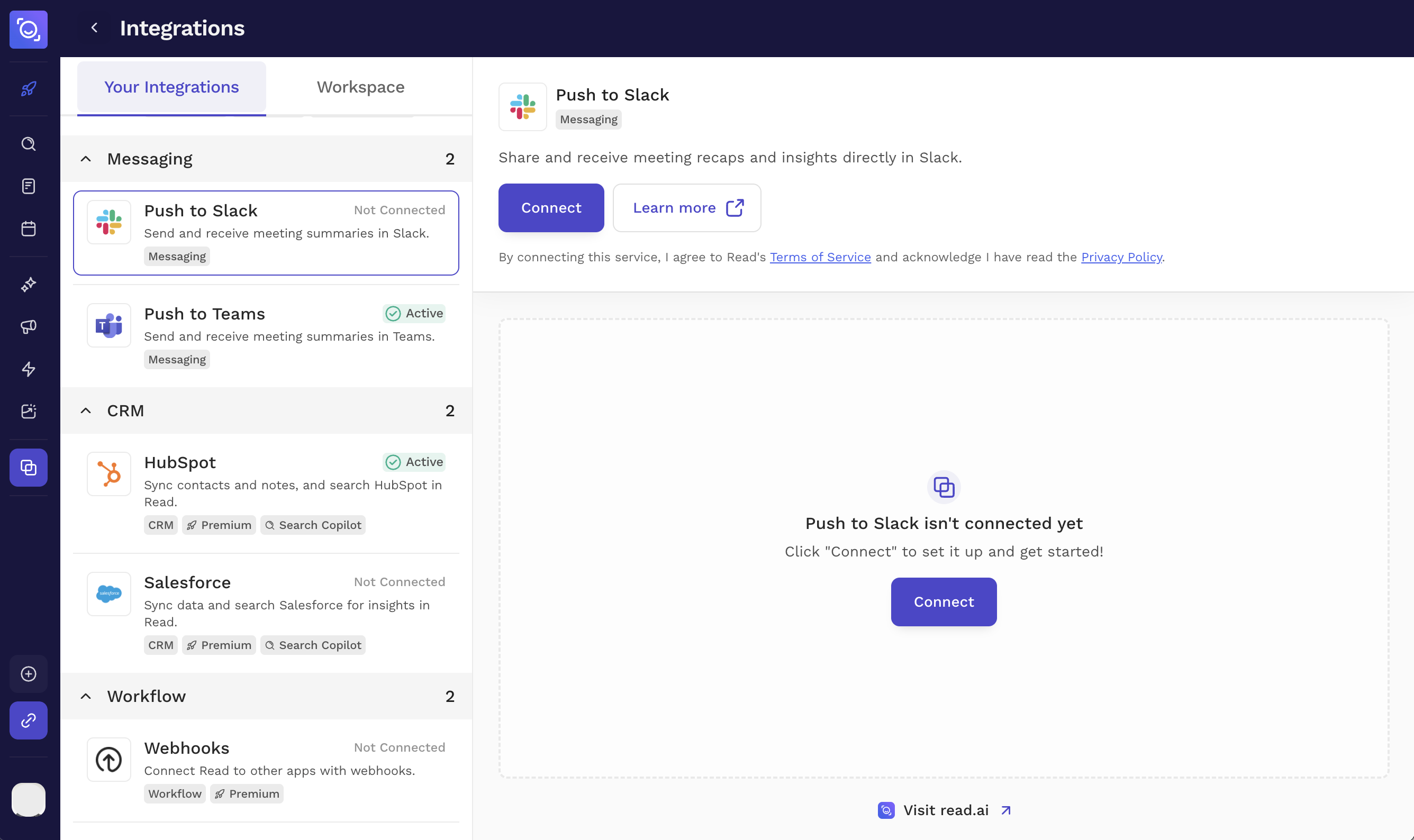Viewport: 1414px width, 840px height.
Task: Click the Search Copilot tag under Salesforce
Action: [x=313, y=645]
